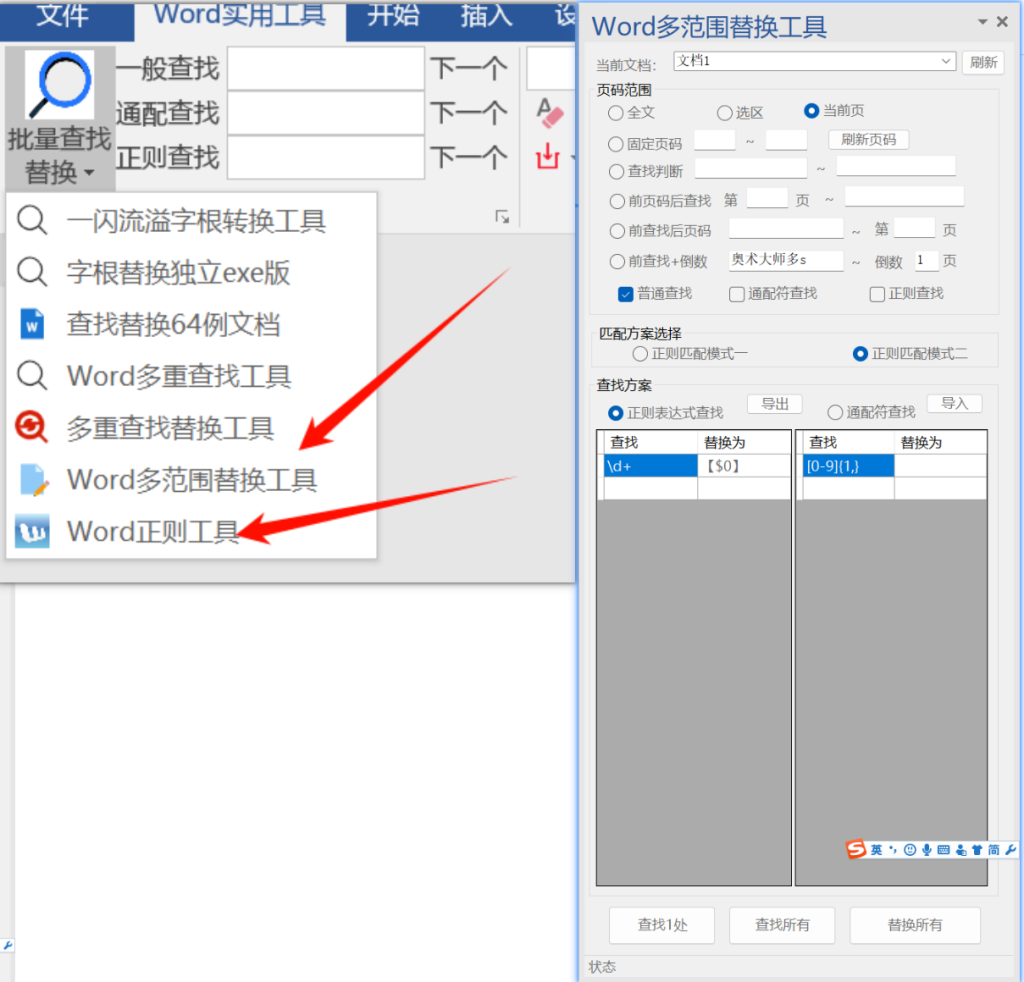Click 导出 button in 查找方案
Image resolution: width=1024 pixels, height=982 pixels.
pyautogui.click(x=775, y=404)
